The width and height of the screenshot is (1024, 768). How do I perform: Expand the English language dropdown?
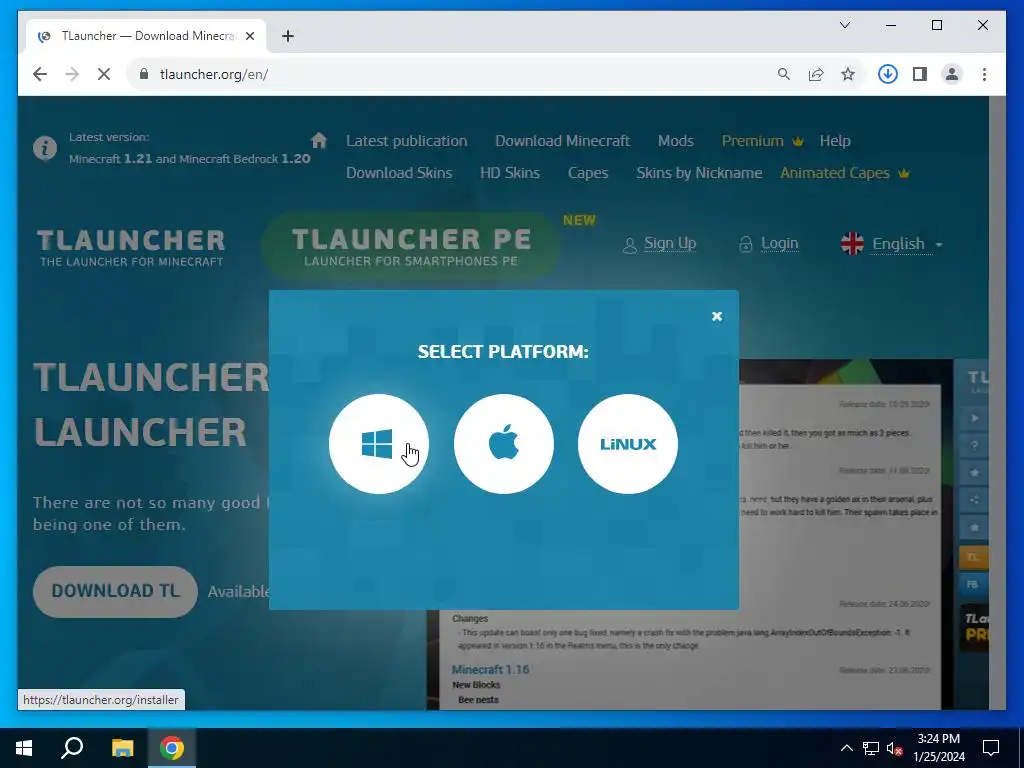coord(892,244)
